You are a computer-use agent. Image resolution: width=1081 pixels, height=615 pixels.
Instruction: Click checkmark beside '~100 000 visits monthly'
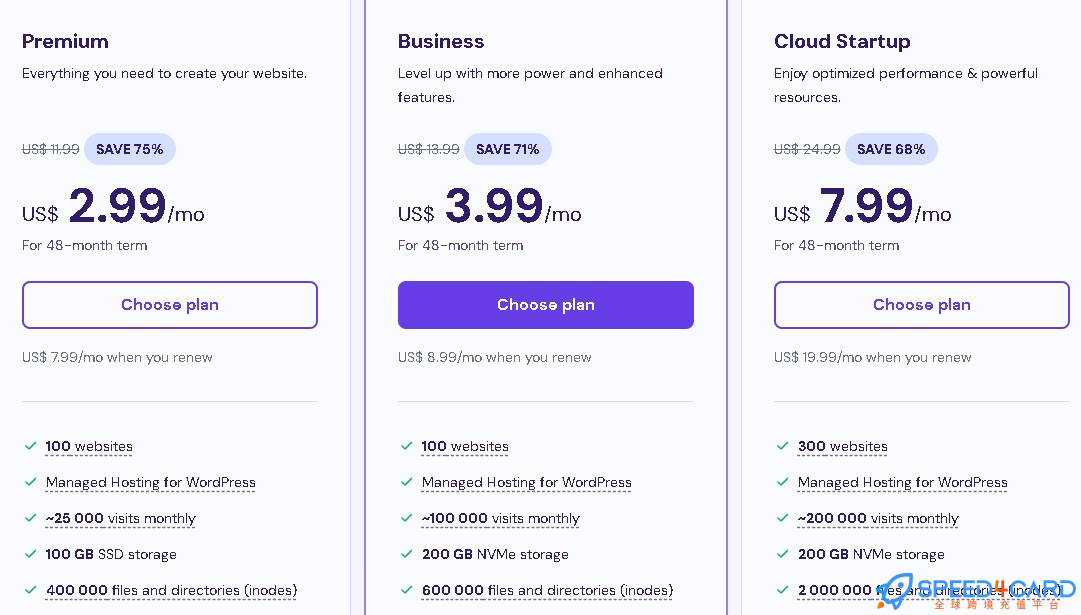click(406, 518)
